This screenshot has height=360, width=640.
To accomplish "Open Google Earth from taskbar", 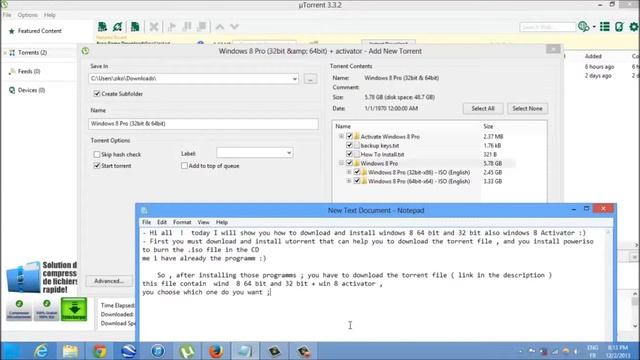I will pyautogui.click(x=129, y=351).
